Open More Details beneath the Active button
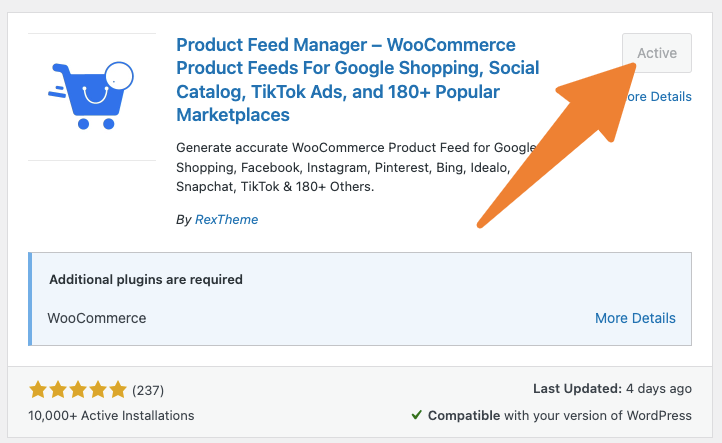Image resolution: width=722 pixels, height=443 pixels. (662, 97)
